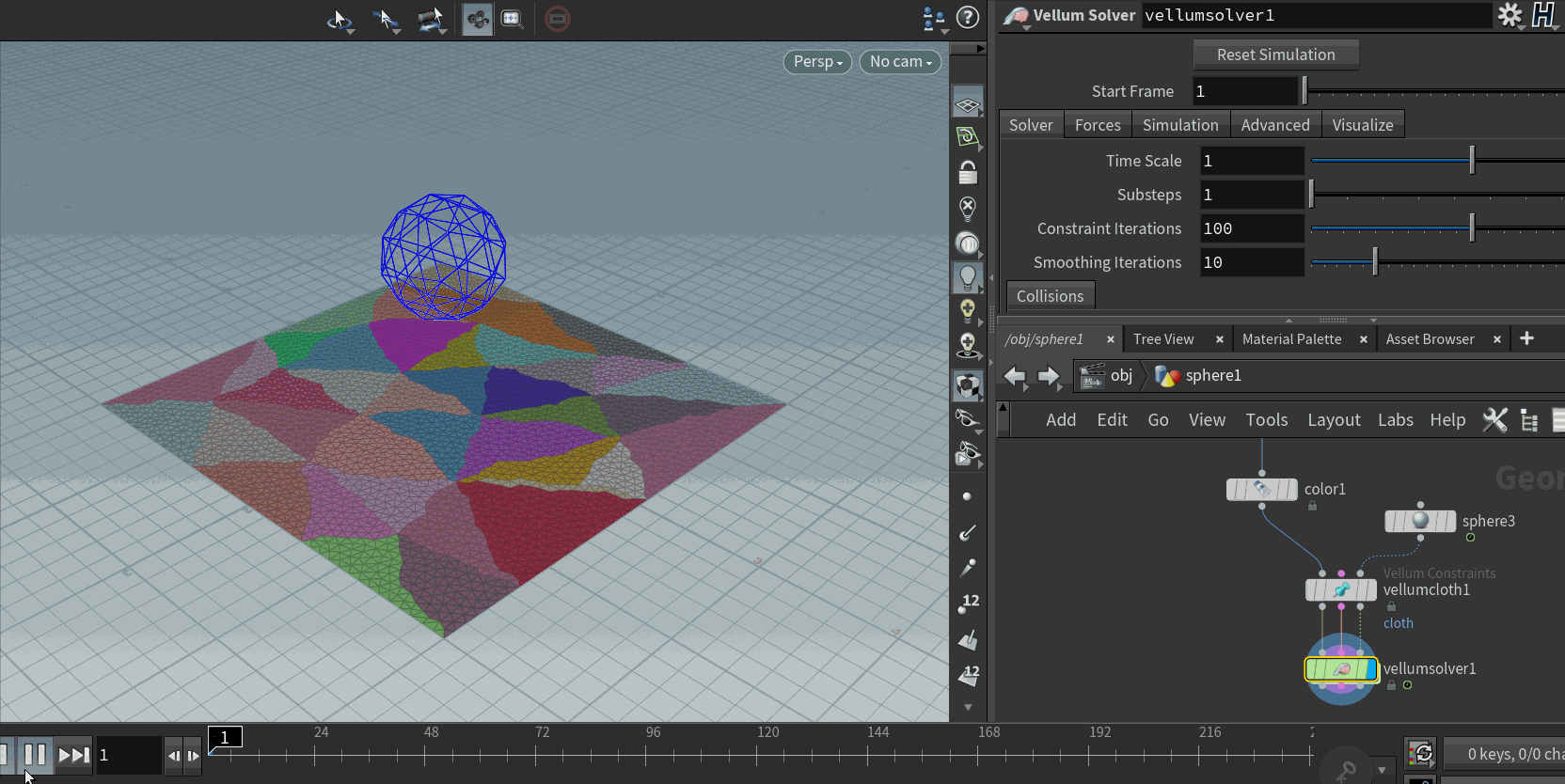Select the Rotate/View tool icon in the top toolbar

[340, 19]
